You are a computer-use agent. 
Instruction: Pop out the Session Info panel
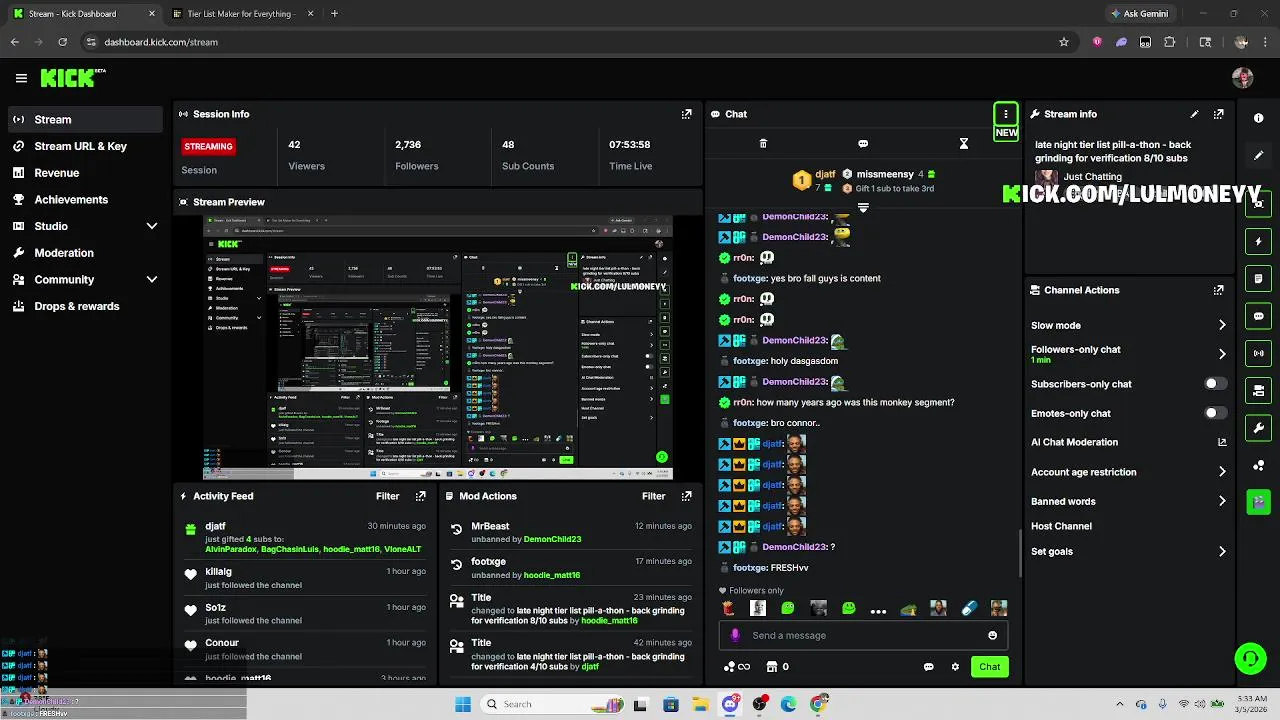click(686, 114)
